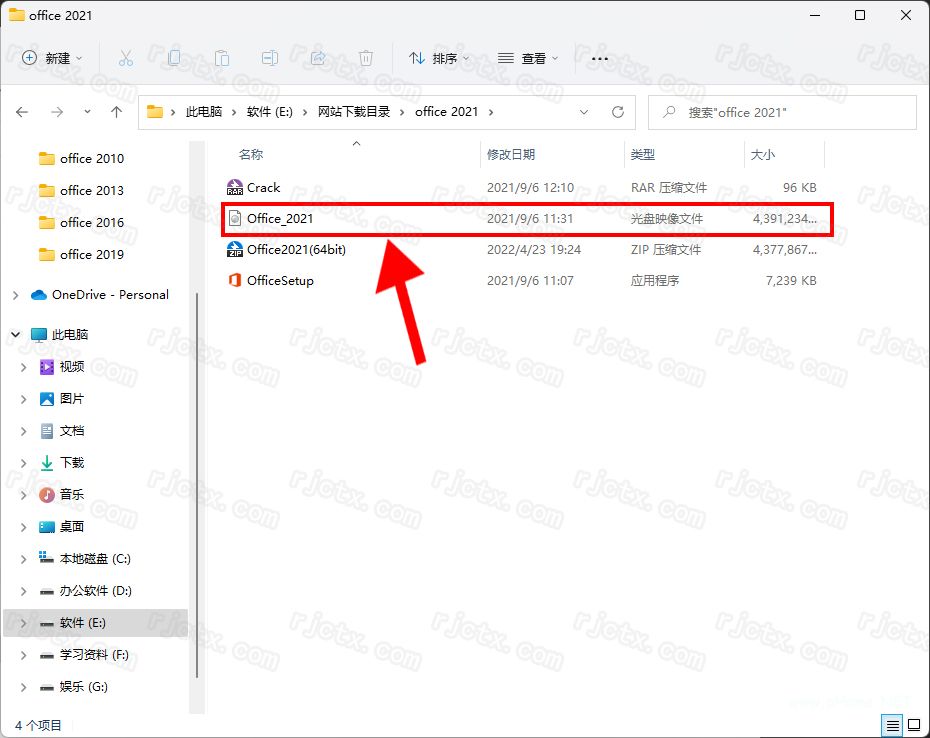The height and width of the screenshot is (738, 930).
Task: Click the up navigation arrow
Action: (116, 112)
